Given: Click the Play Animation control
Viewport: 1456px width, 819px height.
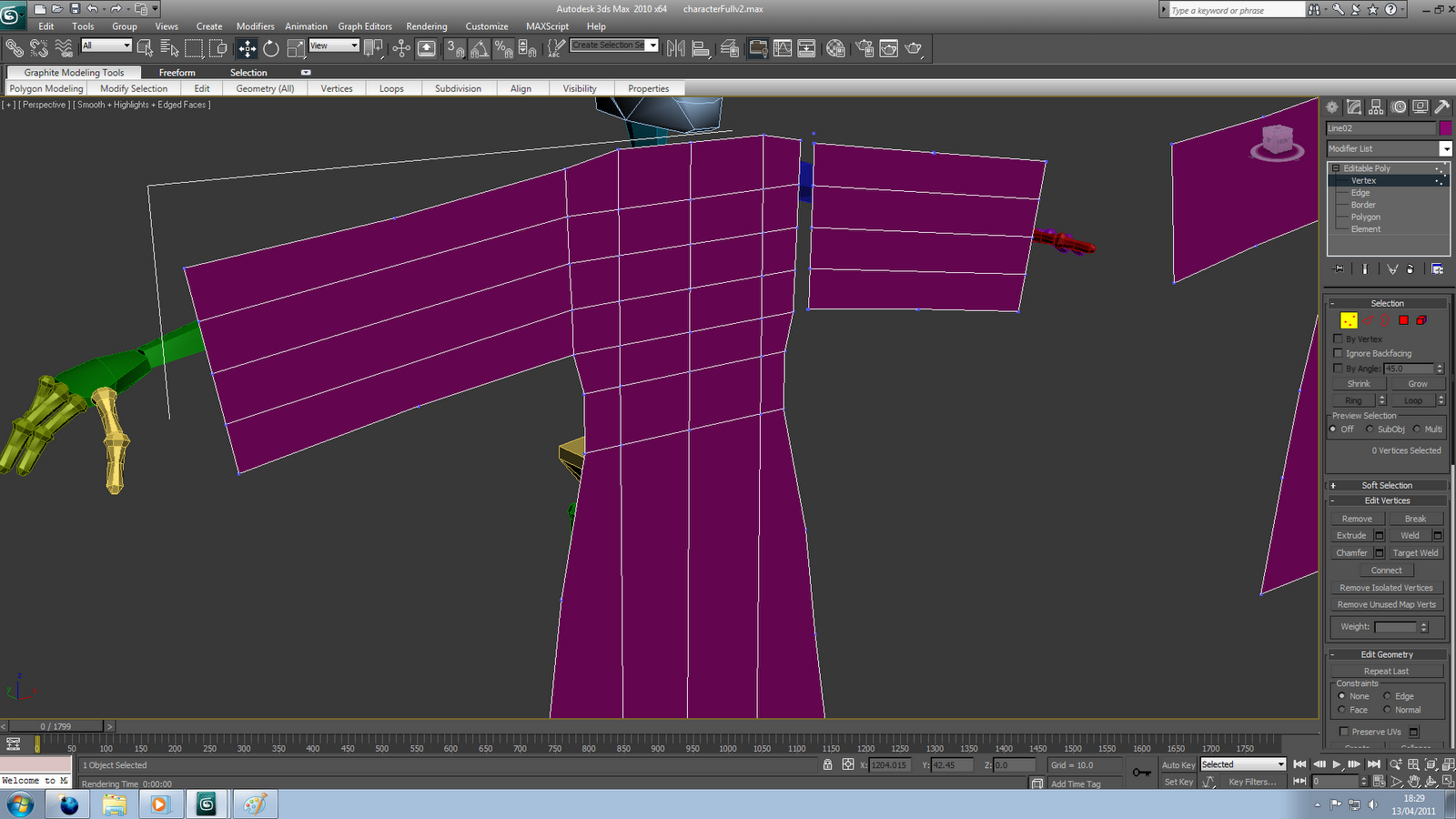Looking at the screenshot, I should (1337, 765).
